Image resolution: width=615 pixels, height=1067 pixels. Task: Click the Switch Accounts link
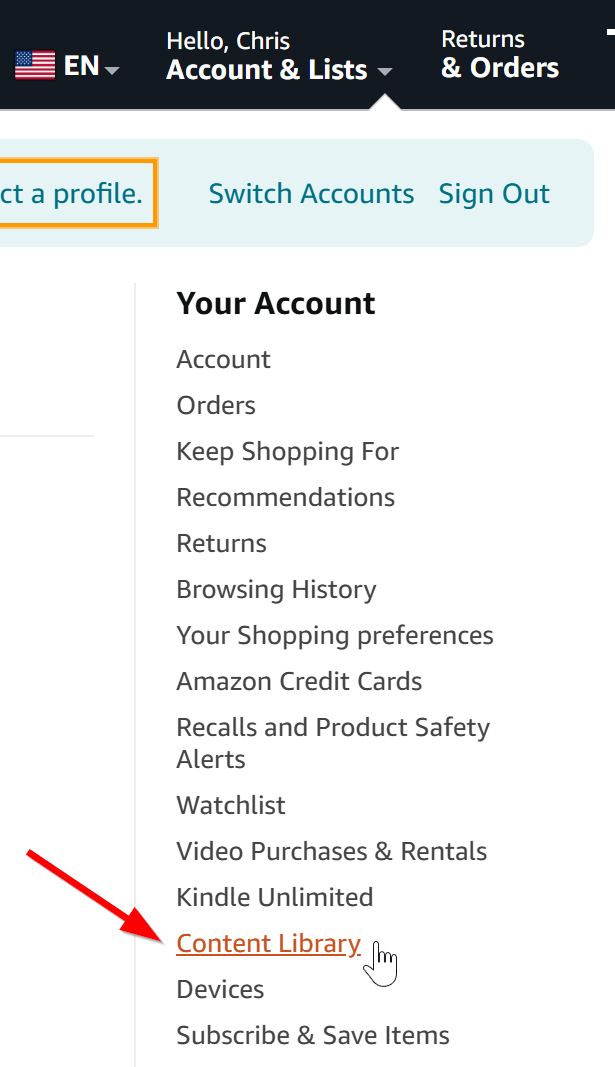click(x=311, y=193)
